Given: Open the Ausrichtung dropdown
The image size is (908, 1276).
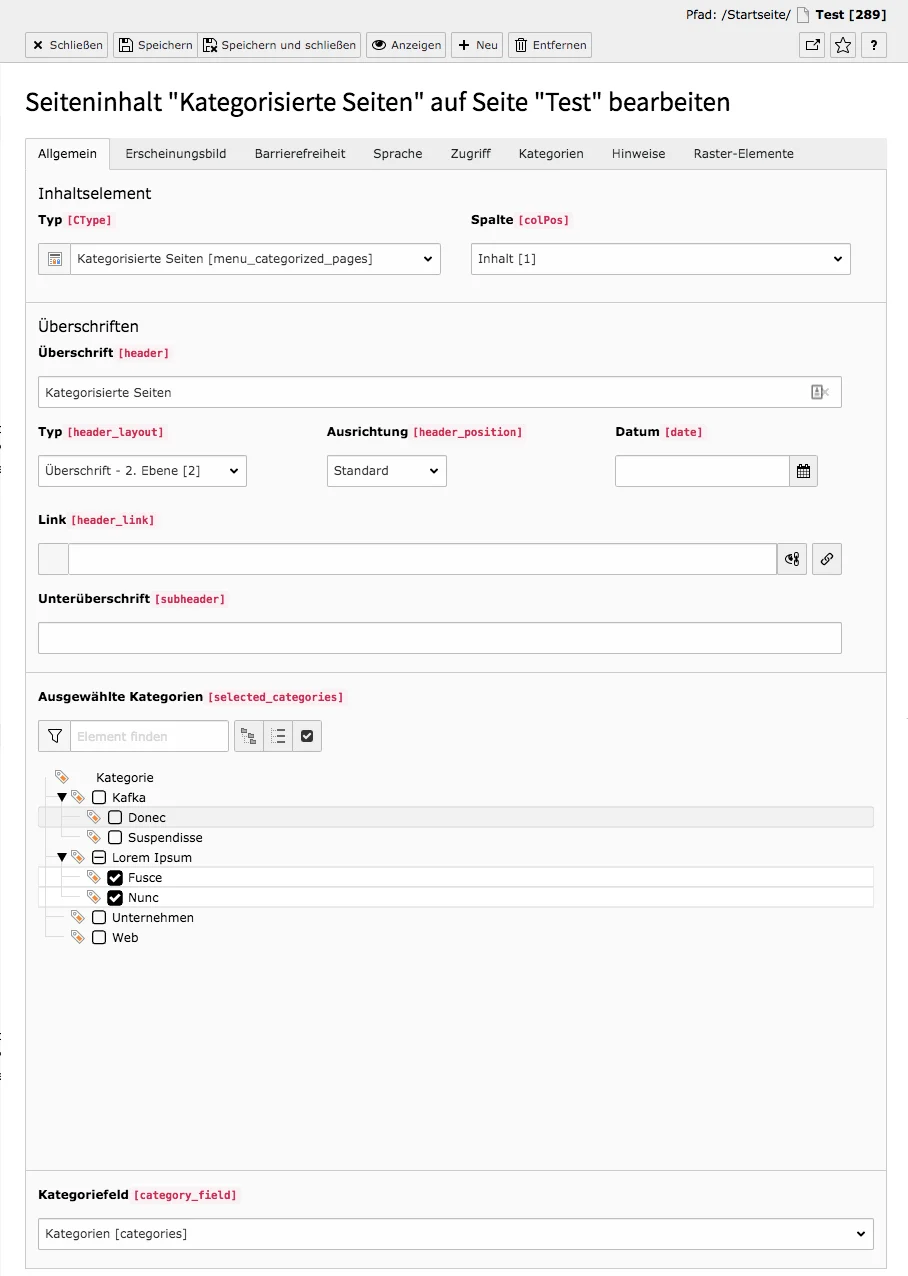Looking at the screenshot, I should coord(386,471).
